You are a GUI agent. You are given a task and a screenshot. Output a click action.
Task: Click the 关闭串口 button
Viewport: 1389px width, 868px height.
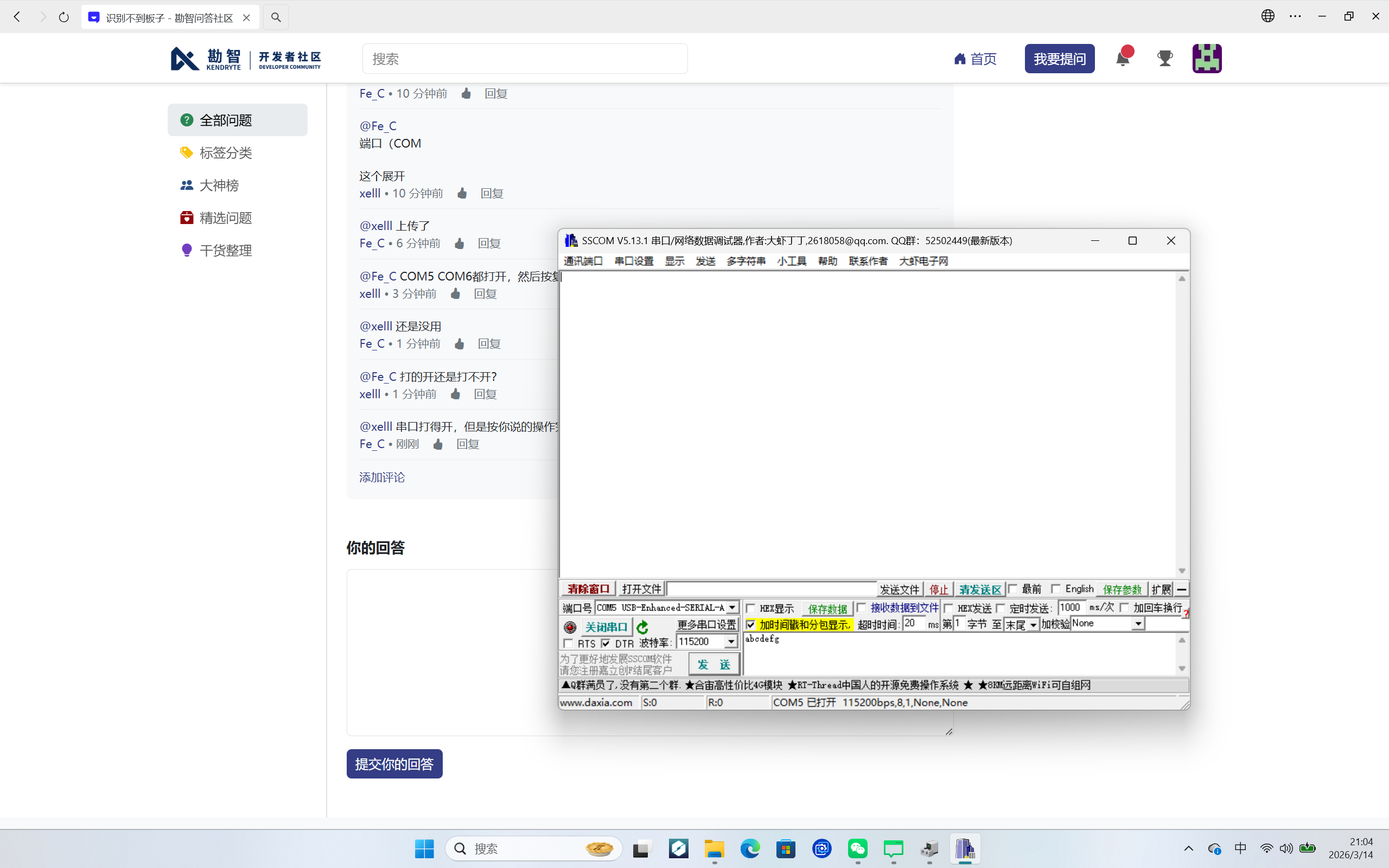click(x=606, y=627)
